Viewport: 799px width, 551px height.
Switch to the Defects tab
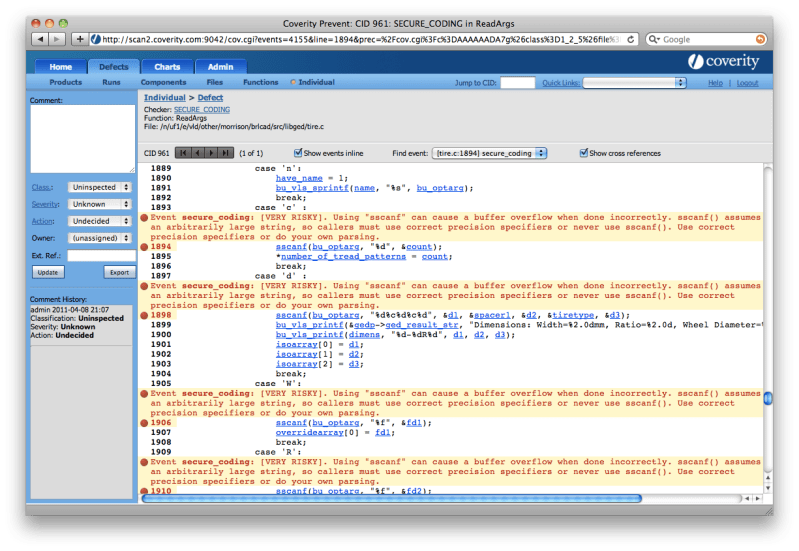coord(114,67)
